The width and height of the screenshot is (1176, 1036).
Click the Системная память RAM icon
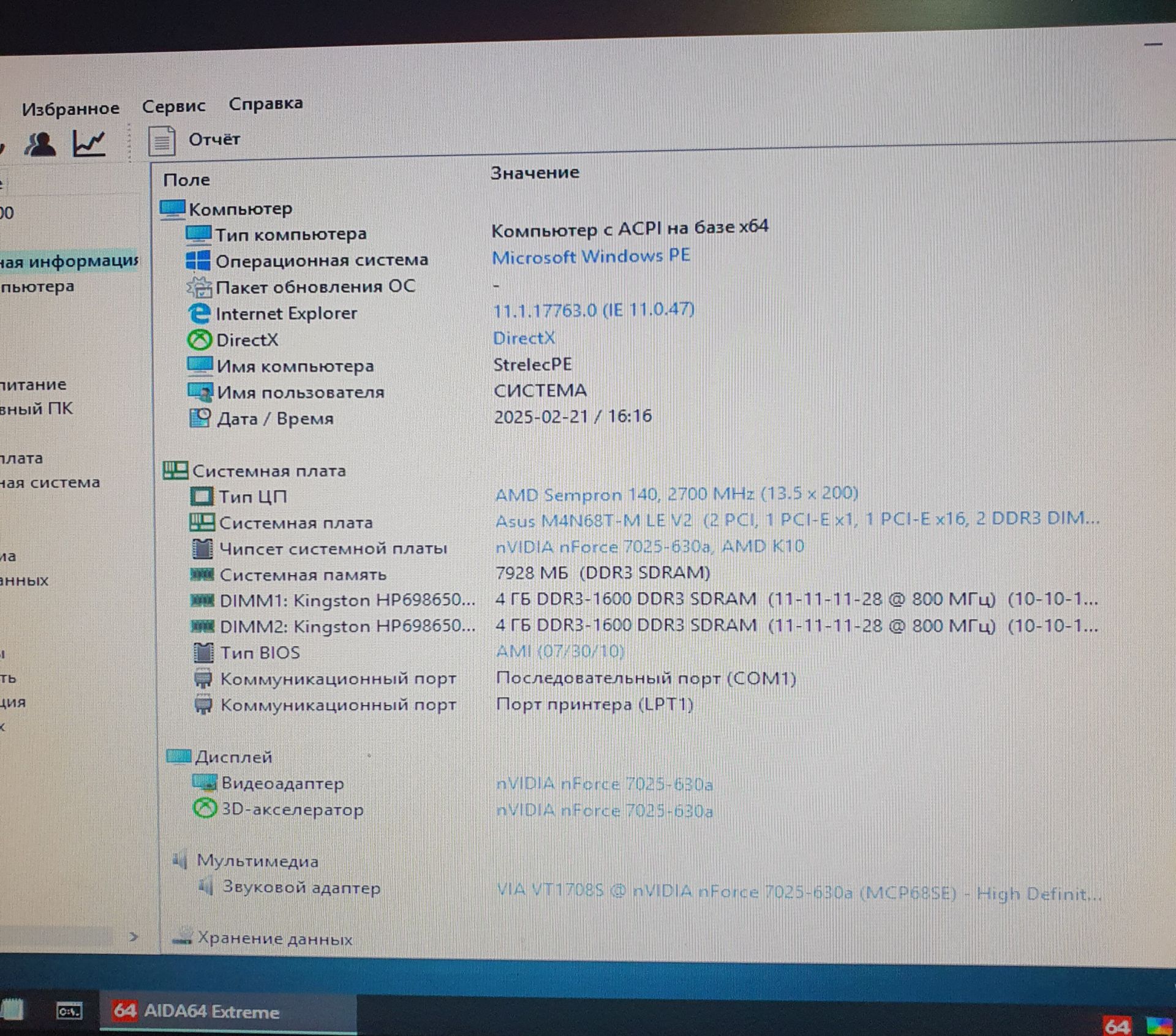click(202, 574)
